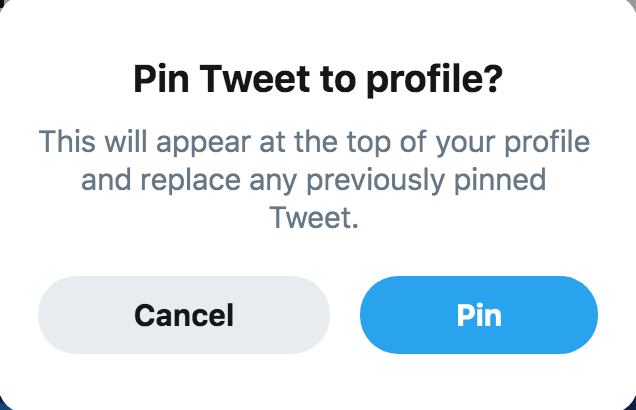
Task: Abort pinning by choosing Cancel
Action: [184, 316]
